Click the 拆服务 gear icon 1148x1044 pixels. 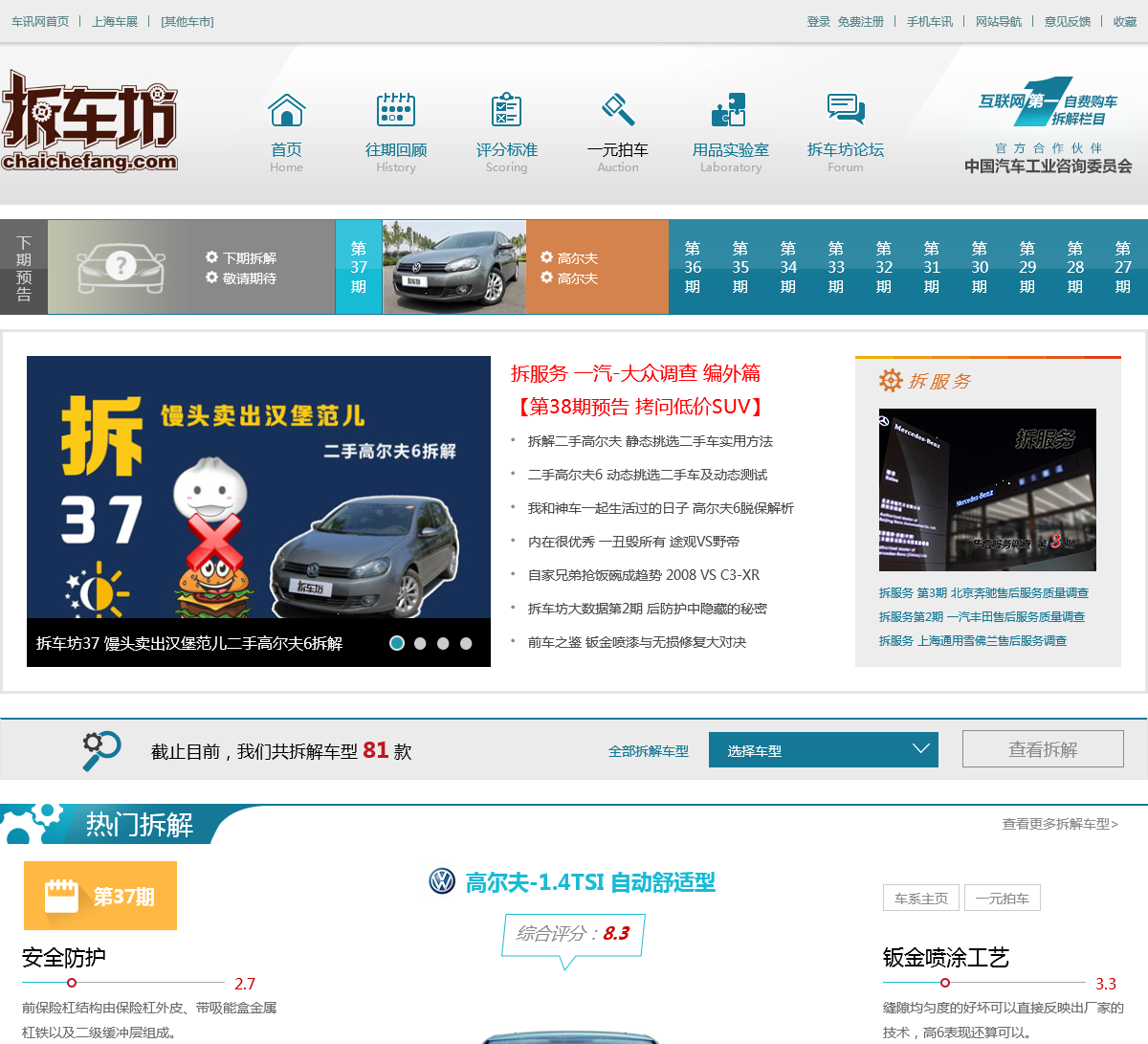click(891, 380)
